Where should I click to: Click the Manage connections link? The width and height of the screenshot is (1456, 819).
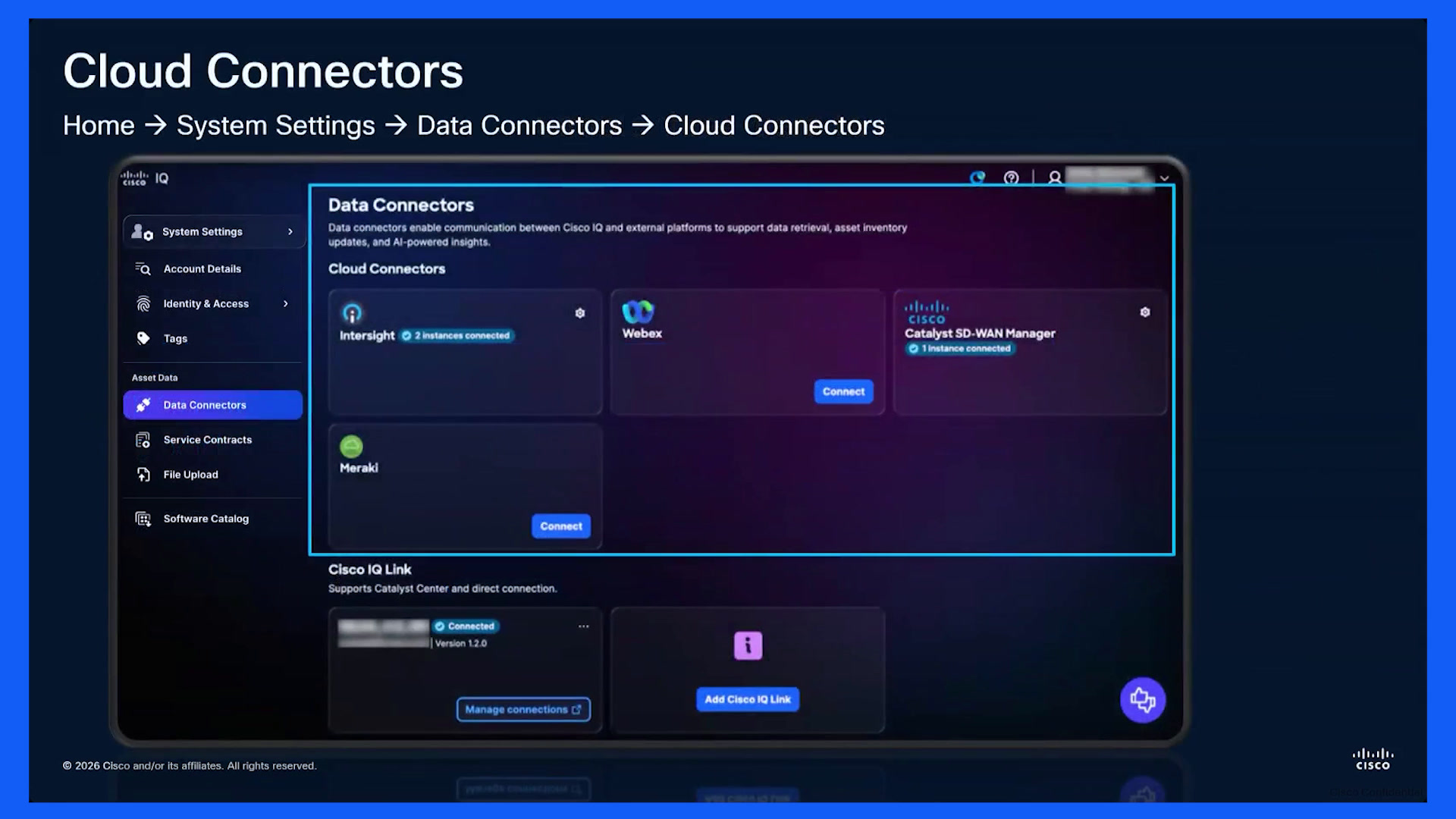click(x=523, y=710)
